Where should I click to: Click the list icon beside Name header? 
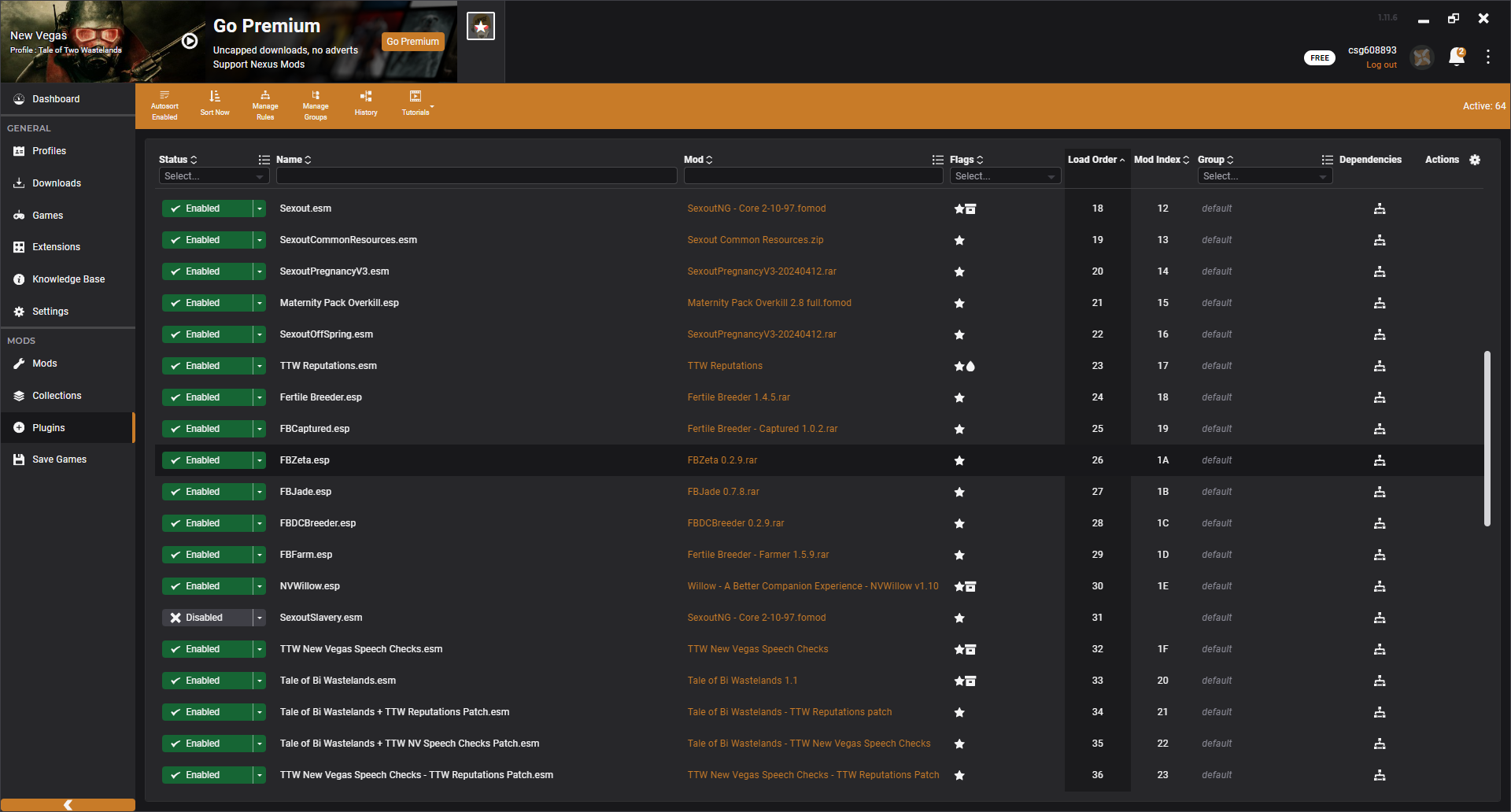(x=264, y=160)
